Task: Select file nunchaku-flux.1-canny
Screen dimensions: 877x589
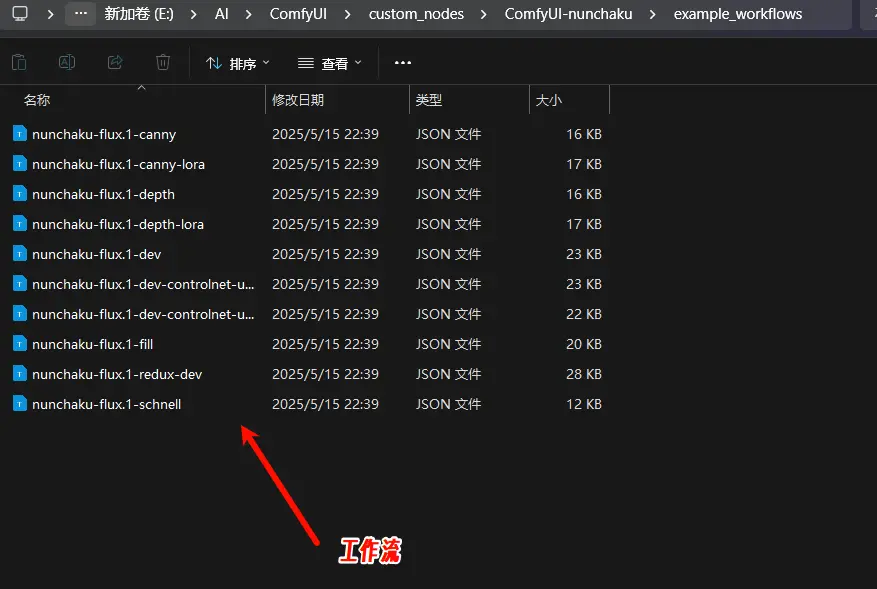Action: click(x=104, y=134)
